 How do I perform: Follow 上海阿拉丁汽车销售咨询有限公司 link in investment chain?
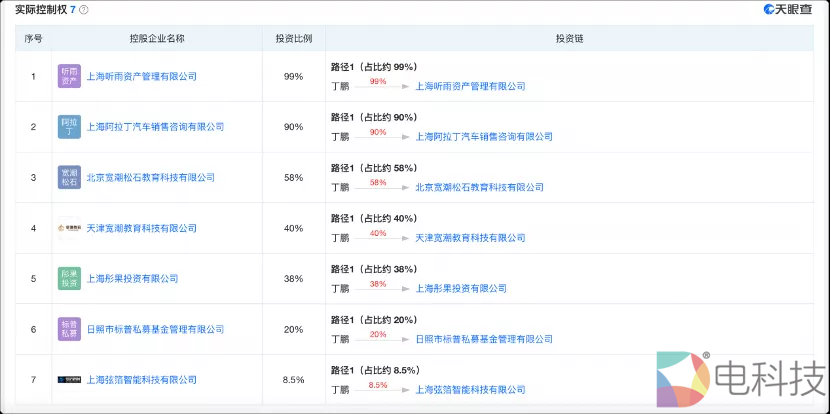(484, 137)
